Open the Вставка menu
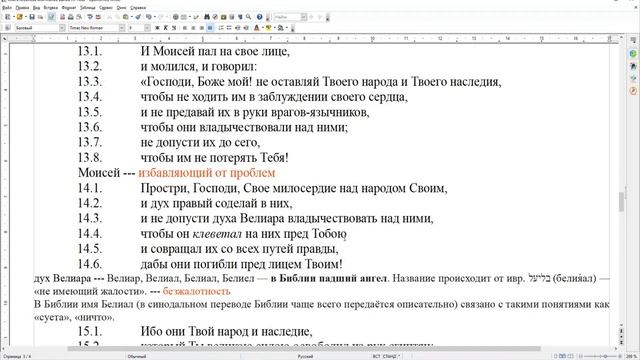This screenshot has height=360, width=640. [51, 7]
